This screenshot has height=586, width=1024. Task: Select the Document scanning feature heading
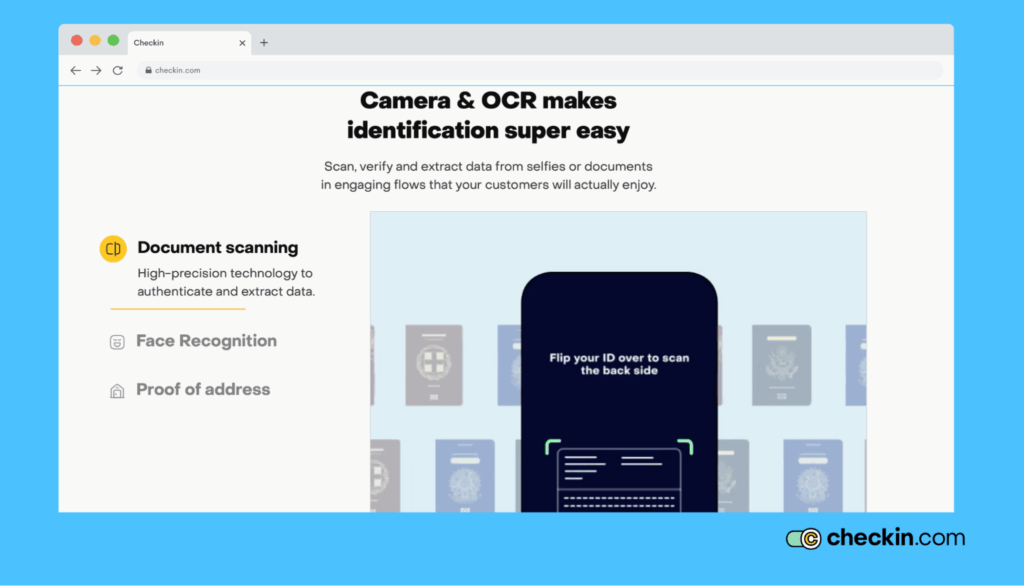[217, 248]
